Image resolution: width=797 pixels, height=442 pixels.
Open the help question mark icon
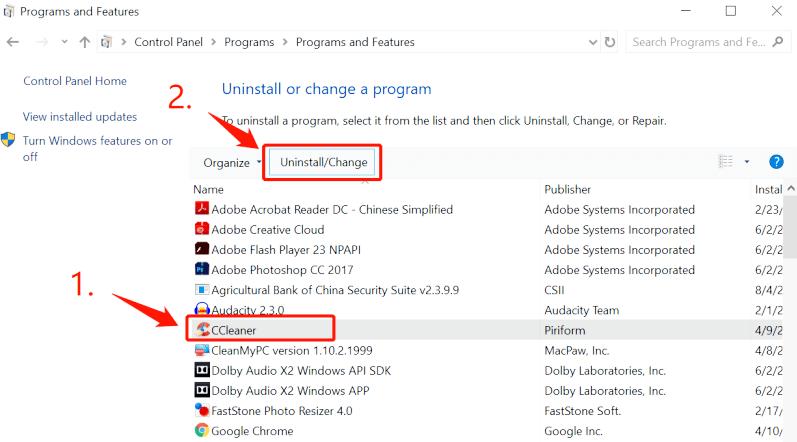[x=776, y=162]
